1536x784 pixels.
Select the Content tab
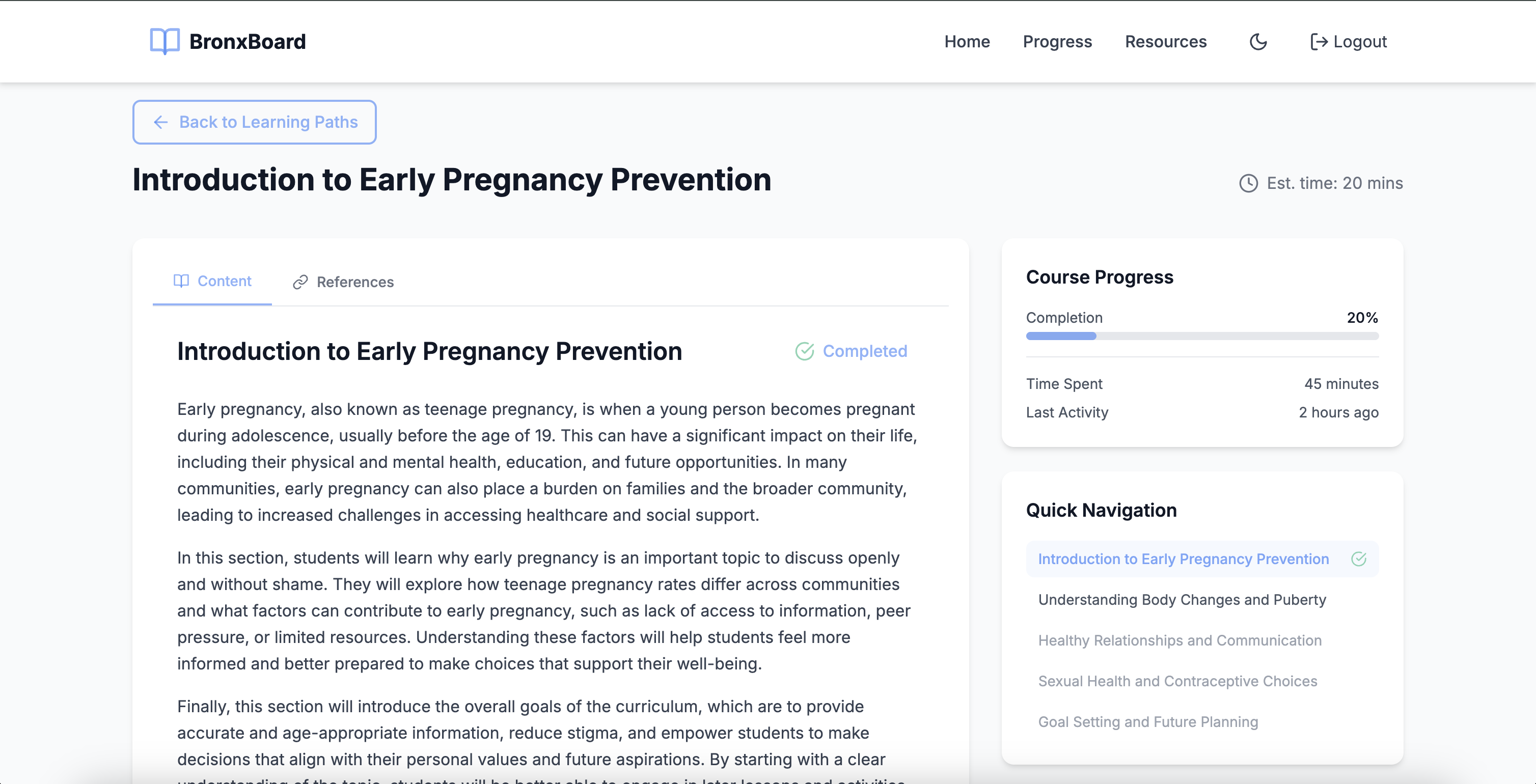213,282
